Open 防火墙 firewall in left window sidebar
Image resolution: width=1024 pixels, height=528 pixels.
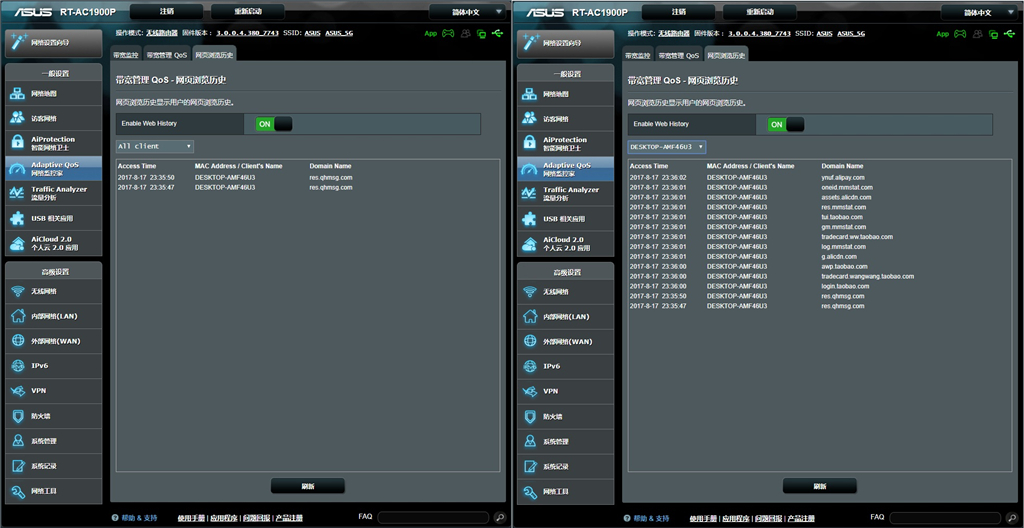pyautogui.click(x=54, y=416)
